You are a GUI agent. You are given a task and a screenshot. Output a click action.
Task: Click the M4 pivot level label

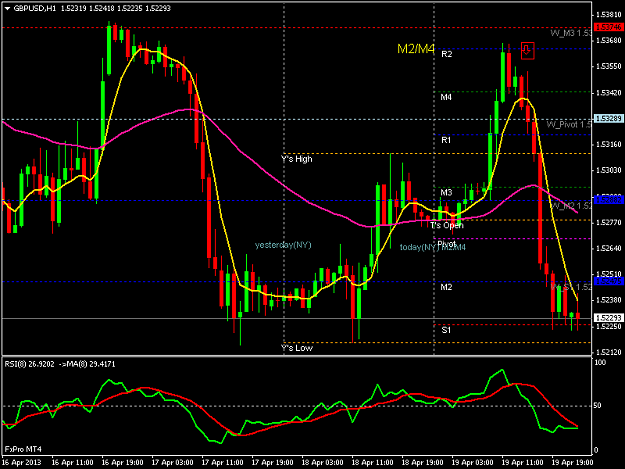click(446, 97)
